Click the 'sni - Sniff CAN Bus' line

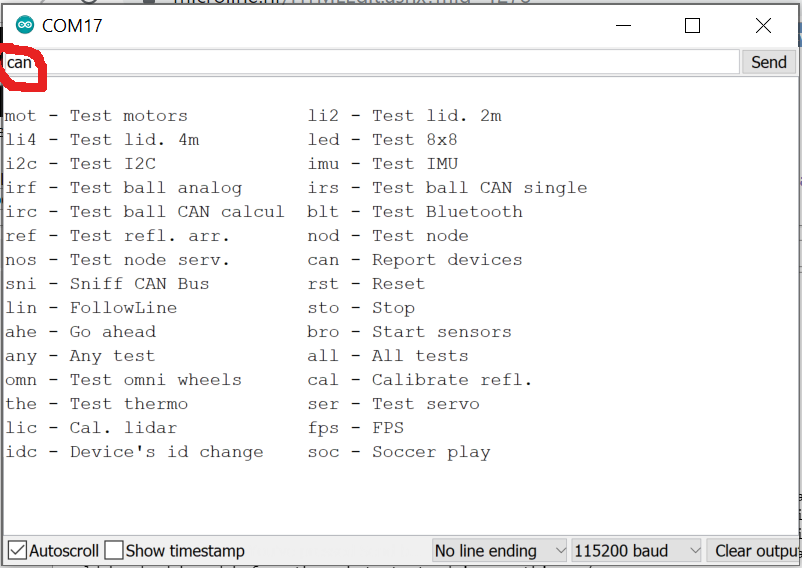click(107, 284)
